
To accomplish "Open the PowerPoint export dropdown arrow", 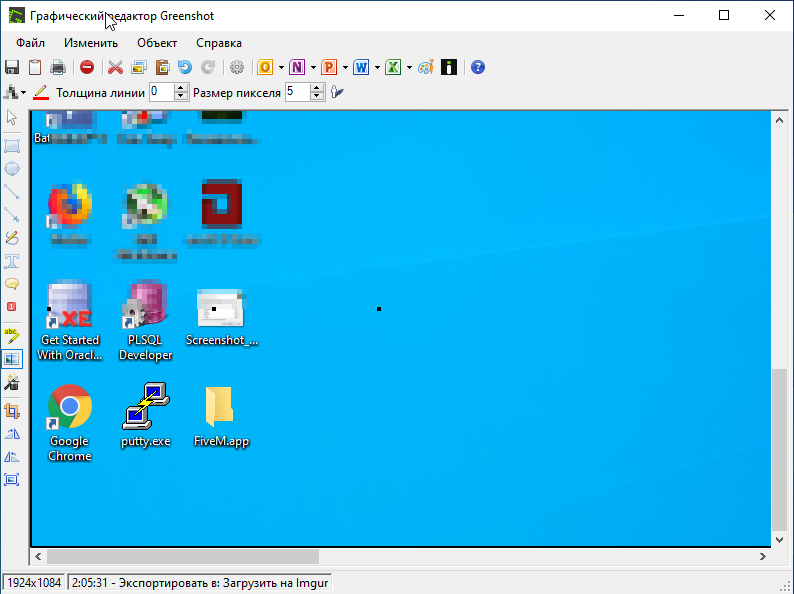I will (345, 67).
